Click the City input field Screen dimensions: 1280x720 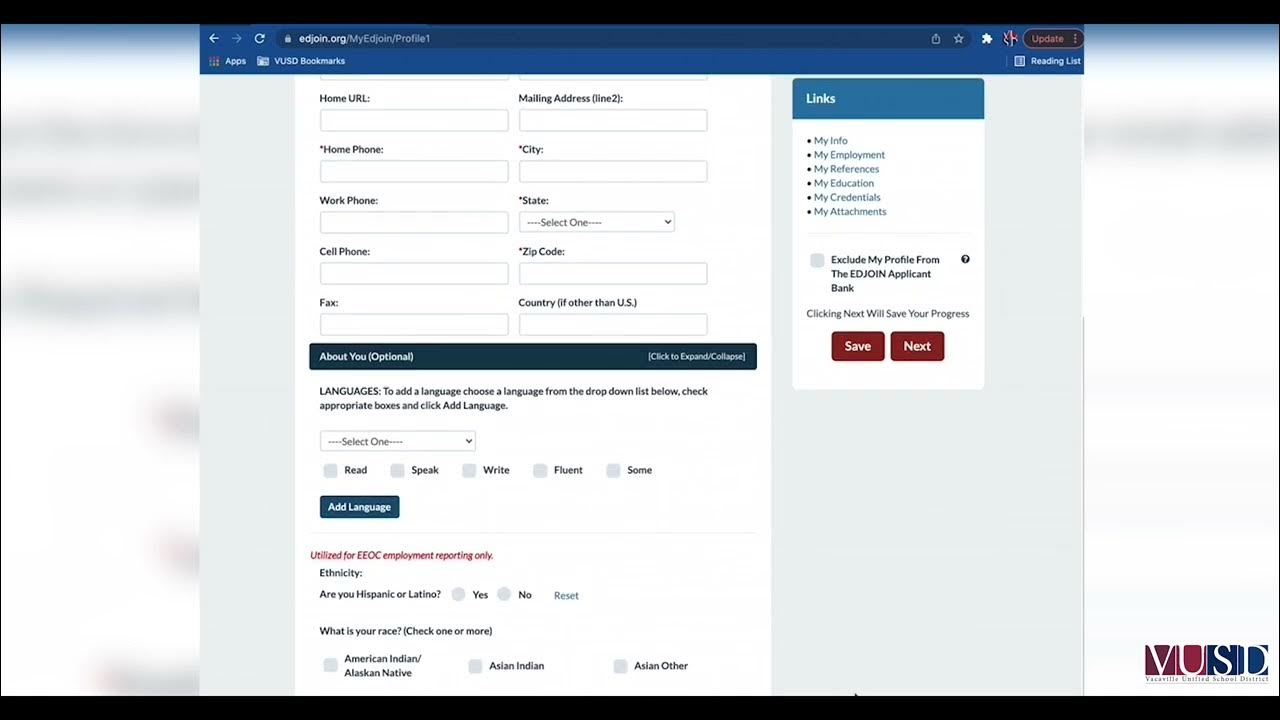pos(613,171)
